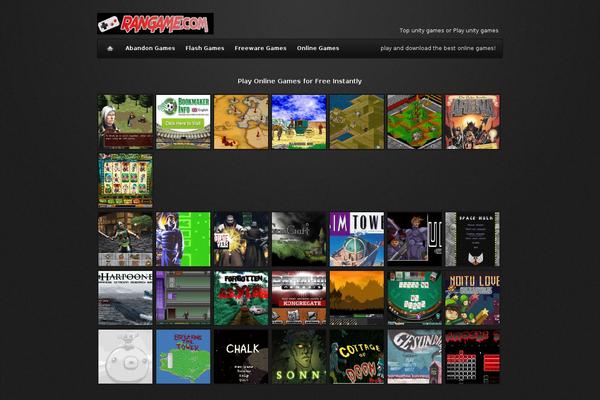Open the purple armored knight thumbnail
The image size is (600, 400).
(414, 239)
